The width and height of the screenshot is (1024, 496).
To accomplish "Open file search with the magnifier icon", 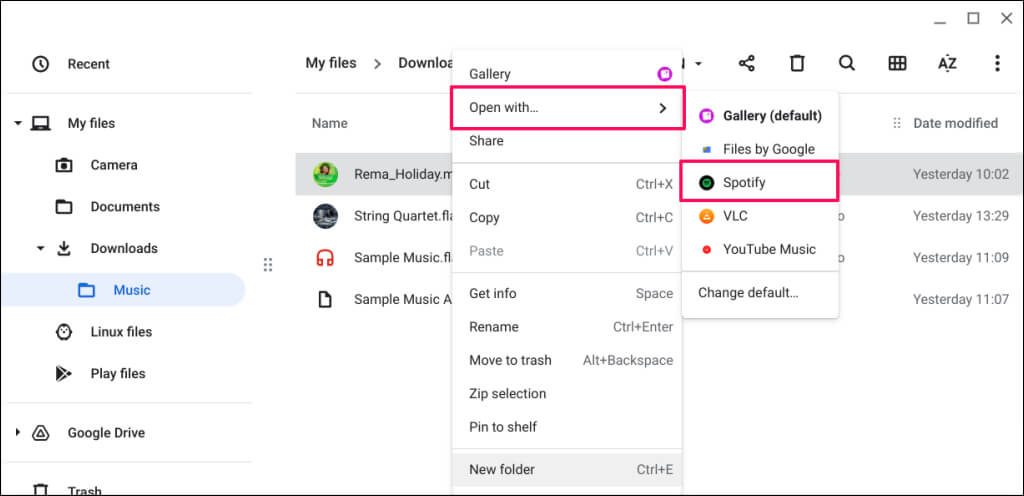I will coord(847,63).
